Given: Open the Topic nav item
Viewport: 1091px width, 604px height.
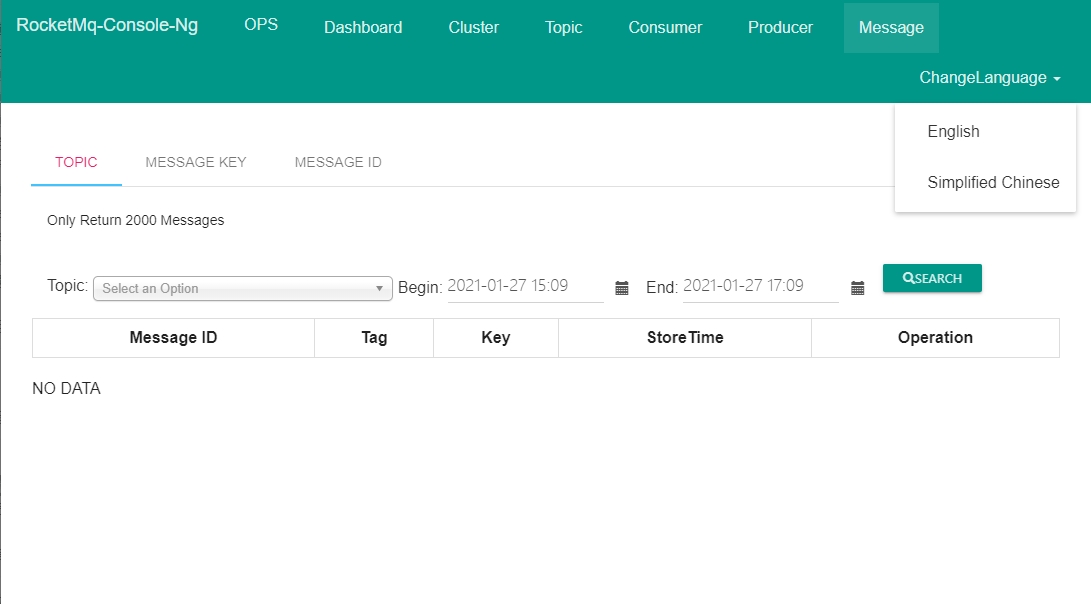Looking at the screenshot, I should click(563, 28).
